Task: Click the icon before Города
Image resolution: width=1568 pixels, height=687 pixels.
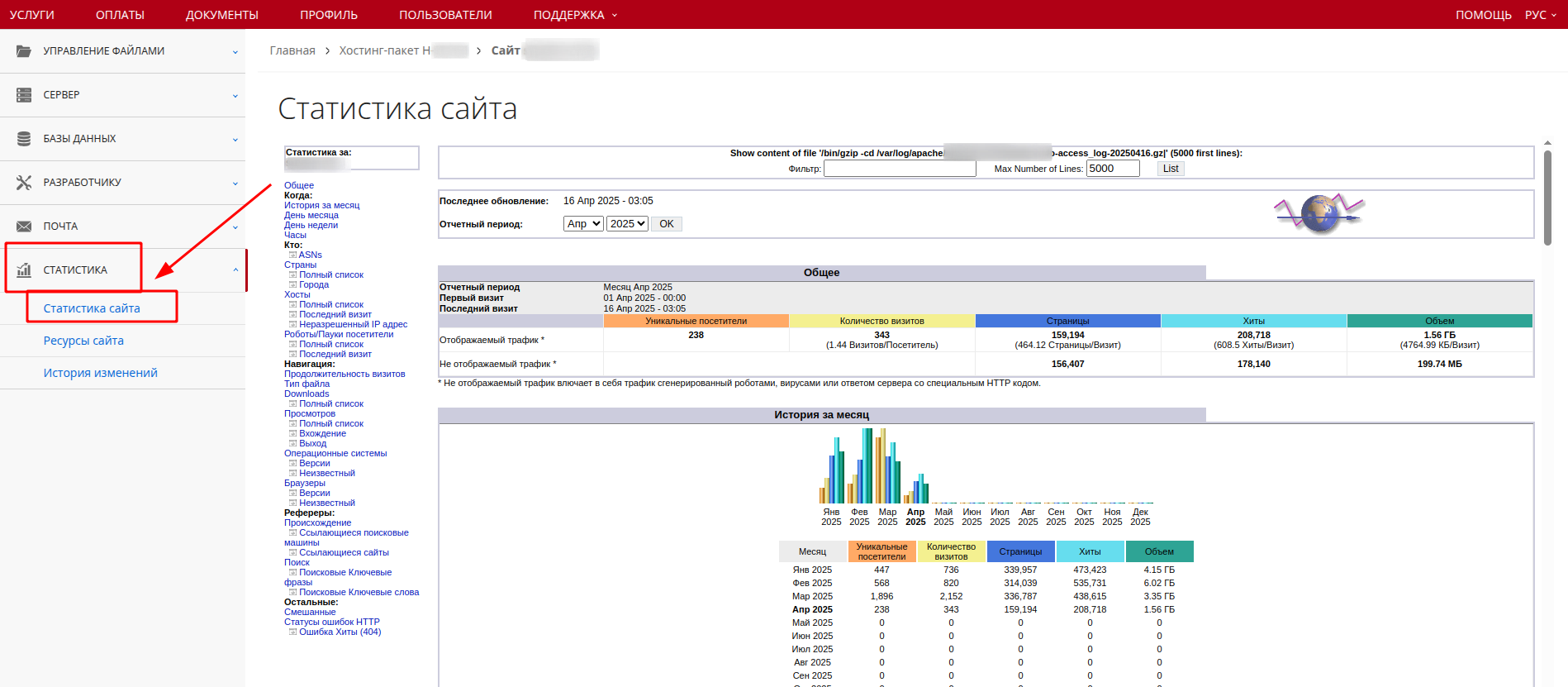Action: pyautogui.click(x=292, y=284)
